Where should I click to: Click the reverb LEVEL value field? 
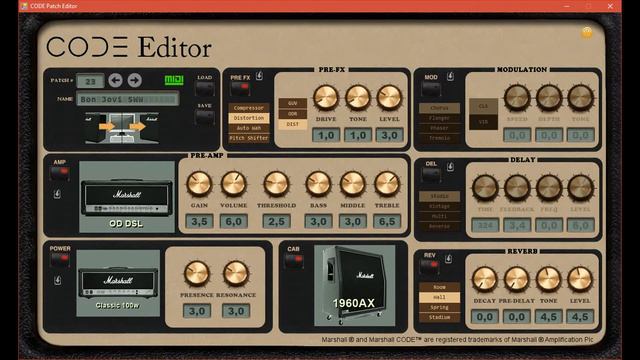tap(580, 317)
